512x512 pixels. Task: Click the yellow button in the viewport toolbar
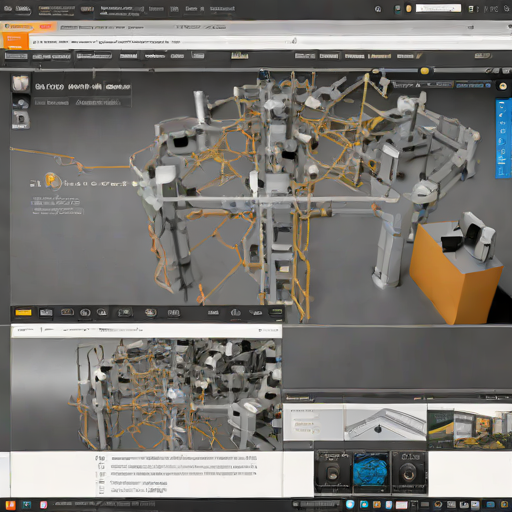tap(23, 312)
